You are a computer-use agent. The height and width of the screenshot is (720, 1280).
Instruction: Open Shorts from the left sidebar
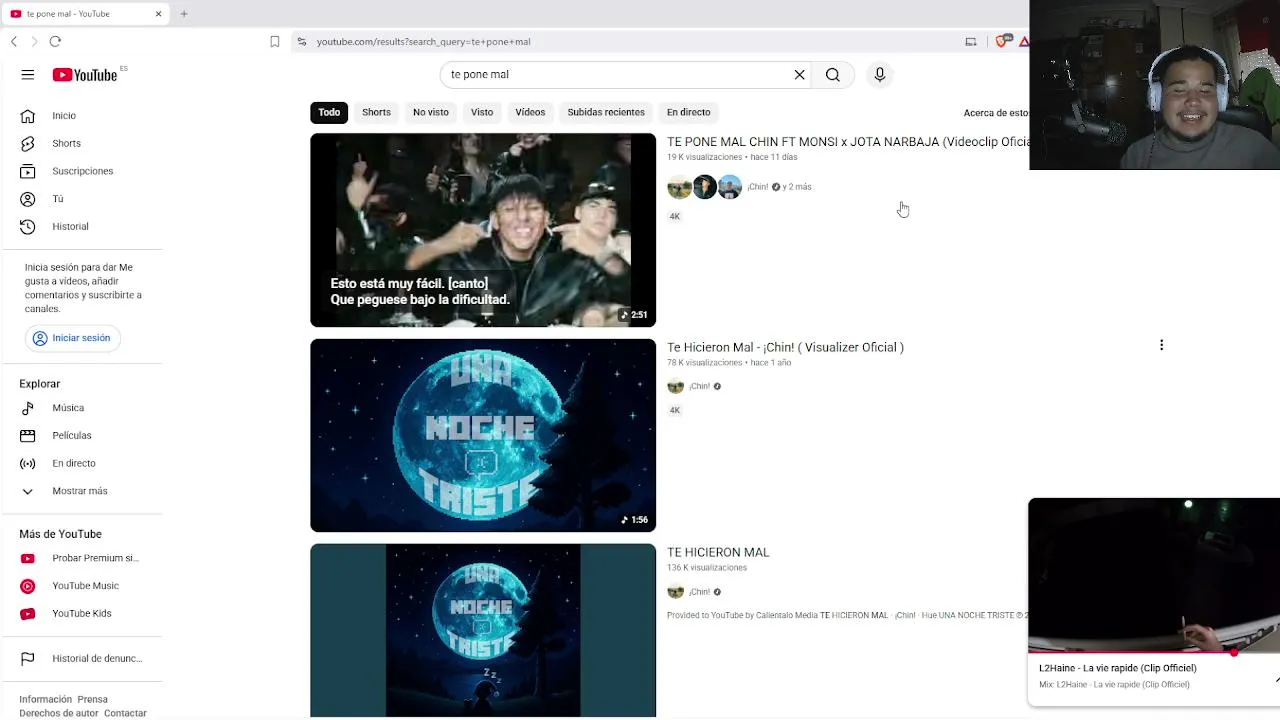[84, 143]
